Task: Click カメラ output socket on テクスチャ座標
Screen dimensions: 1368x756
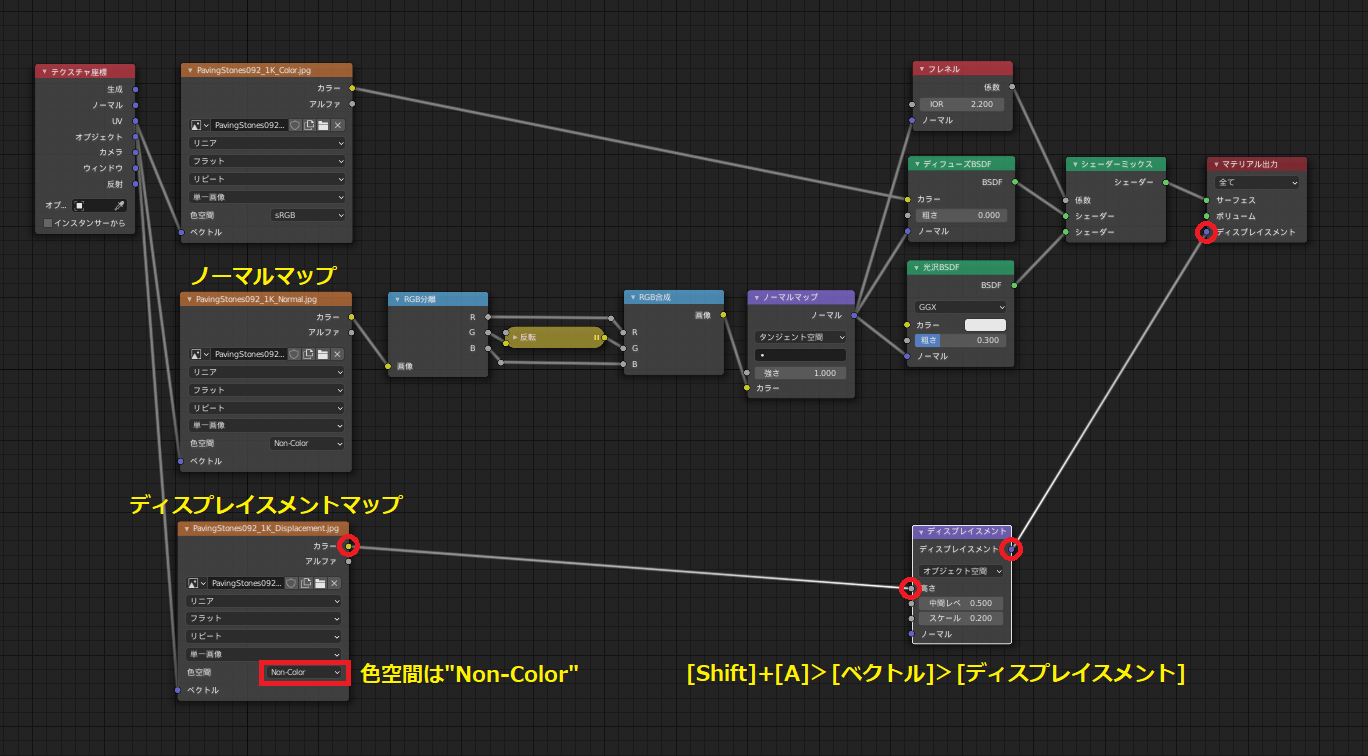Action: coord(135,152)
